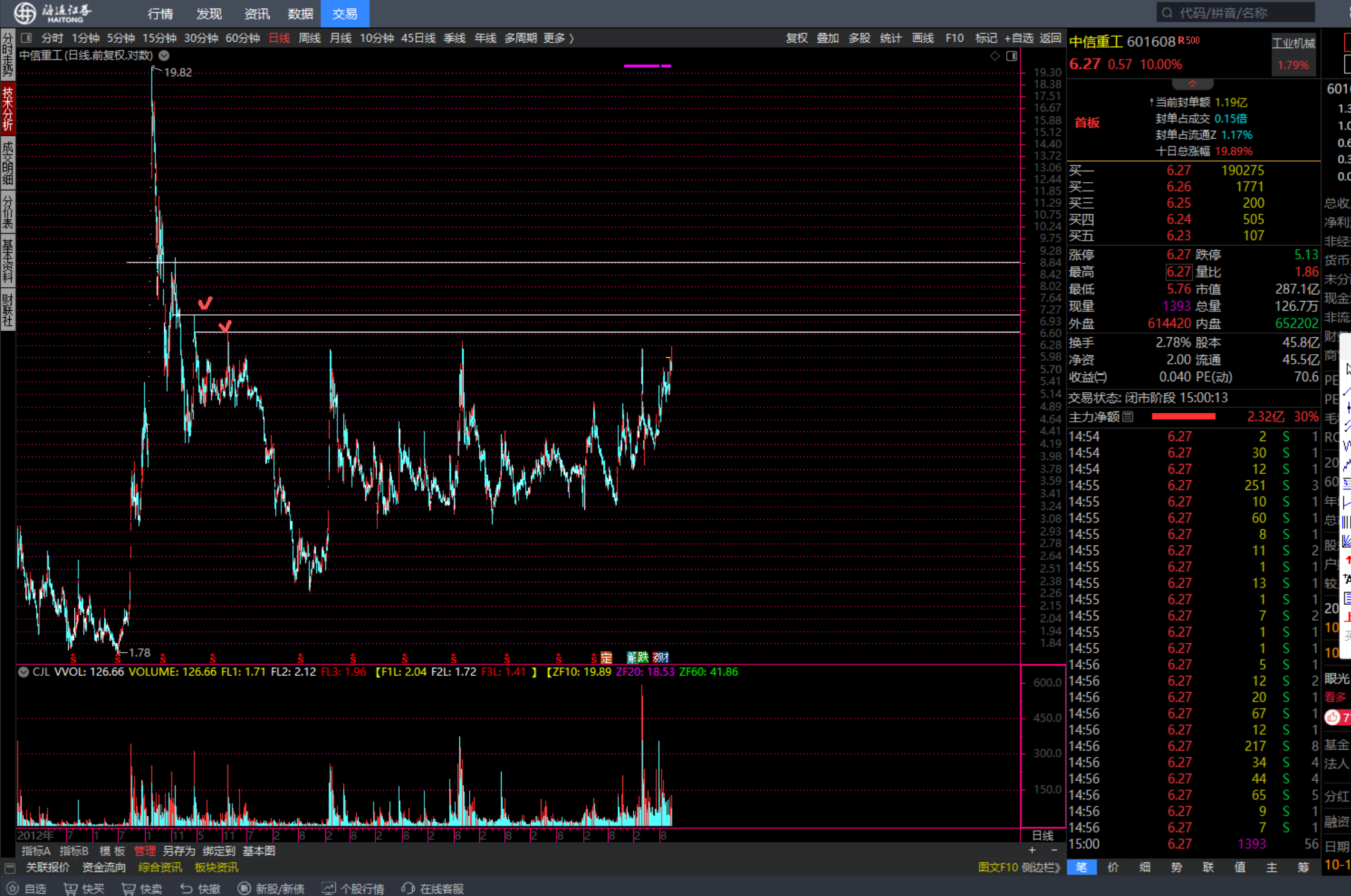Image resolution: width=1351 pixels, height=896 pixels.
Task: Click the 新股/新债 circle icon
Action: pos(244,889)
